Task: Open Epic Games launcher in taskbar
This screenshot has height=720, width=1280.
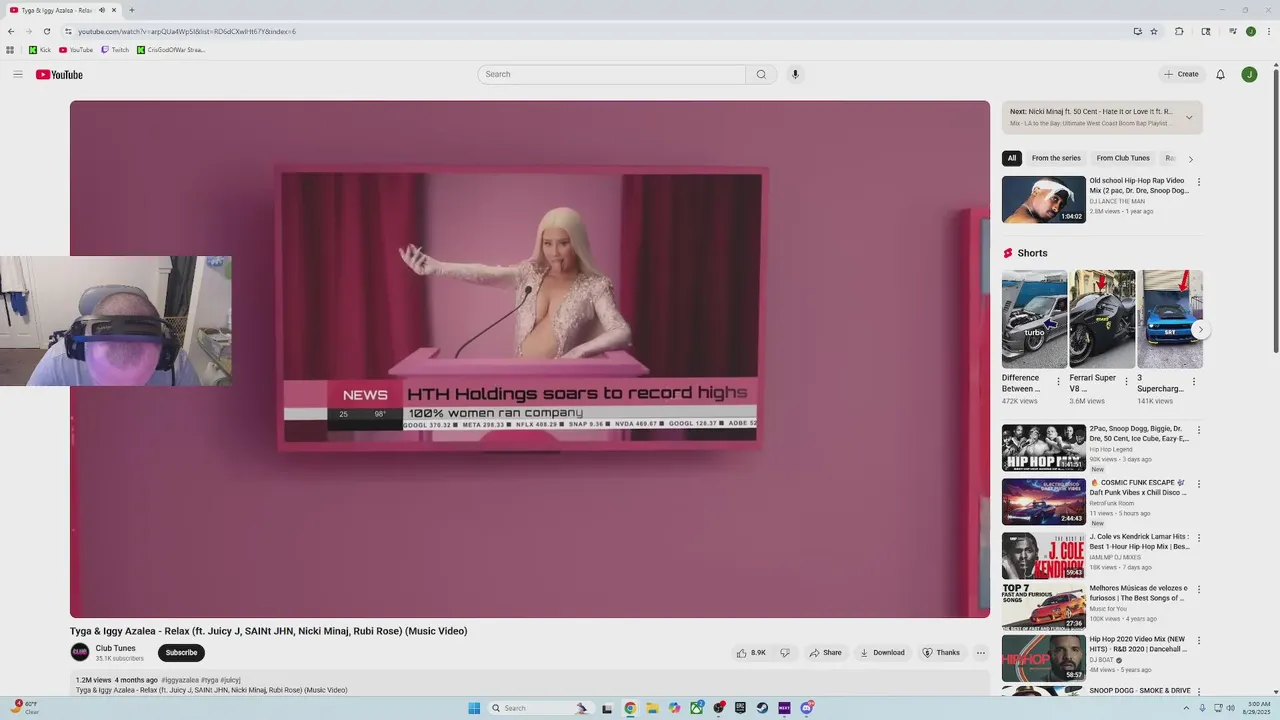Action: pyautogui.click(x=740, y=708)
